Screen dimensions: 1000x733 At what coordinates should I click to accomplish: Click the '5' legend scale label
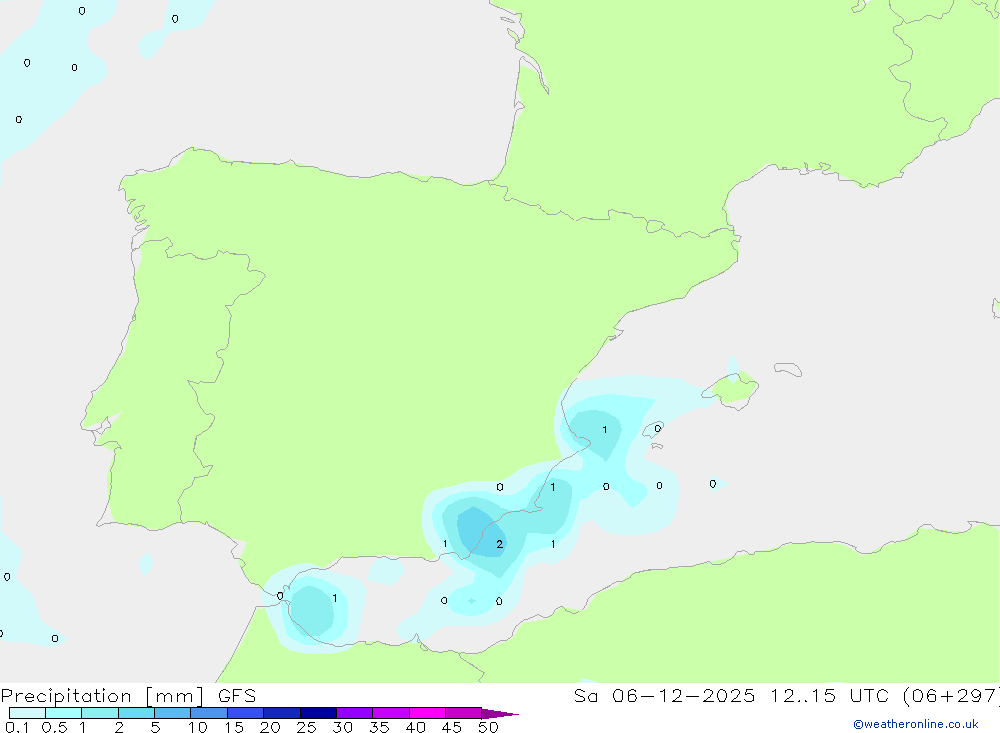coord(155,727)
